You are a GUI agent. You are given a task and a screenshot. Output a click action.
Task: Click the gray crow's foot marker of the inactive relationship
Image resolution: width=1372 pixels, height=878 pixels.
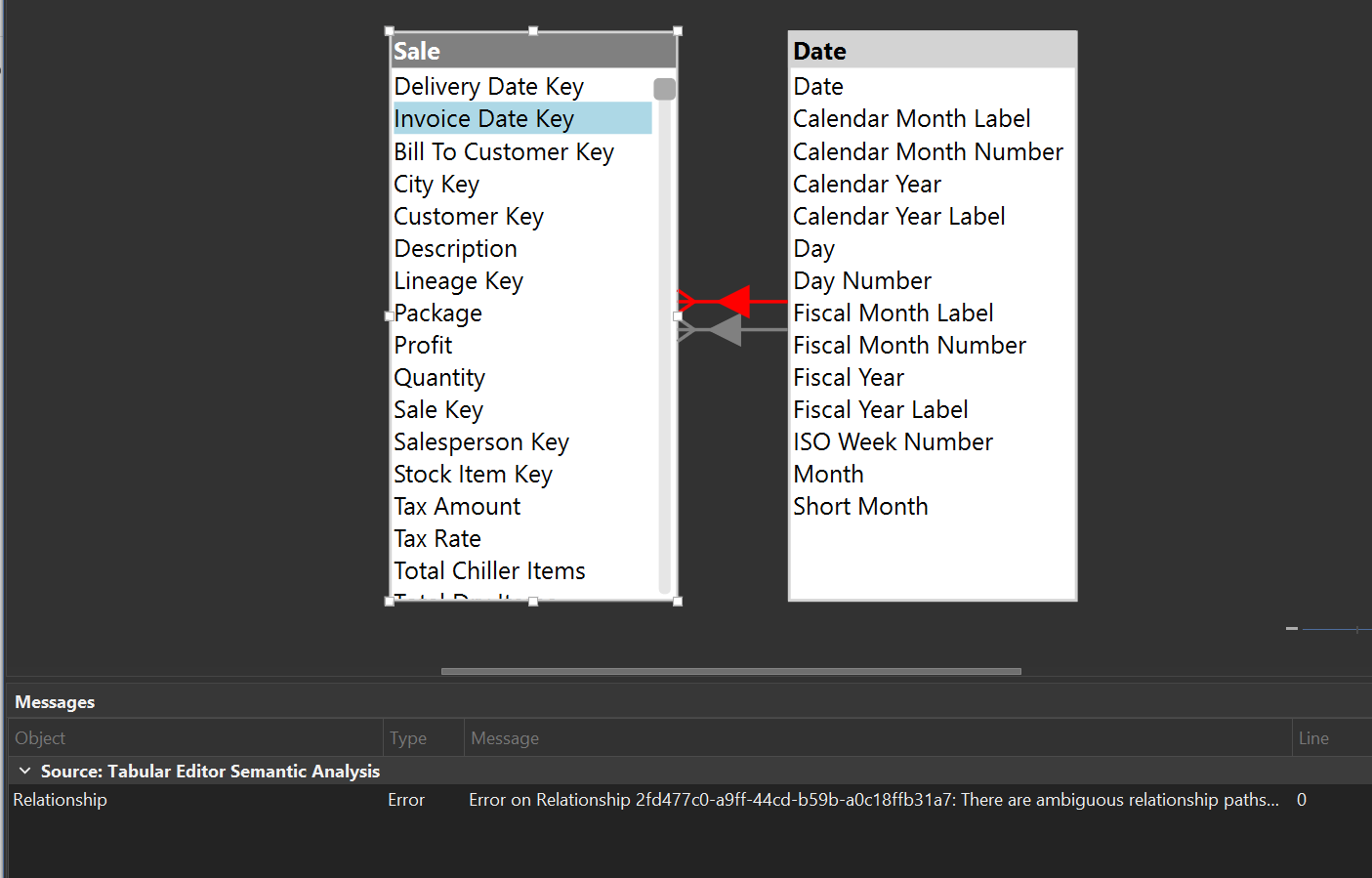(x=690, y=330)
